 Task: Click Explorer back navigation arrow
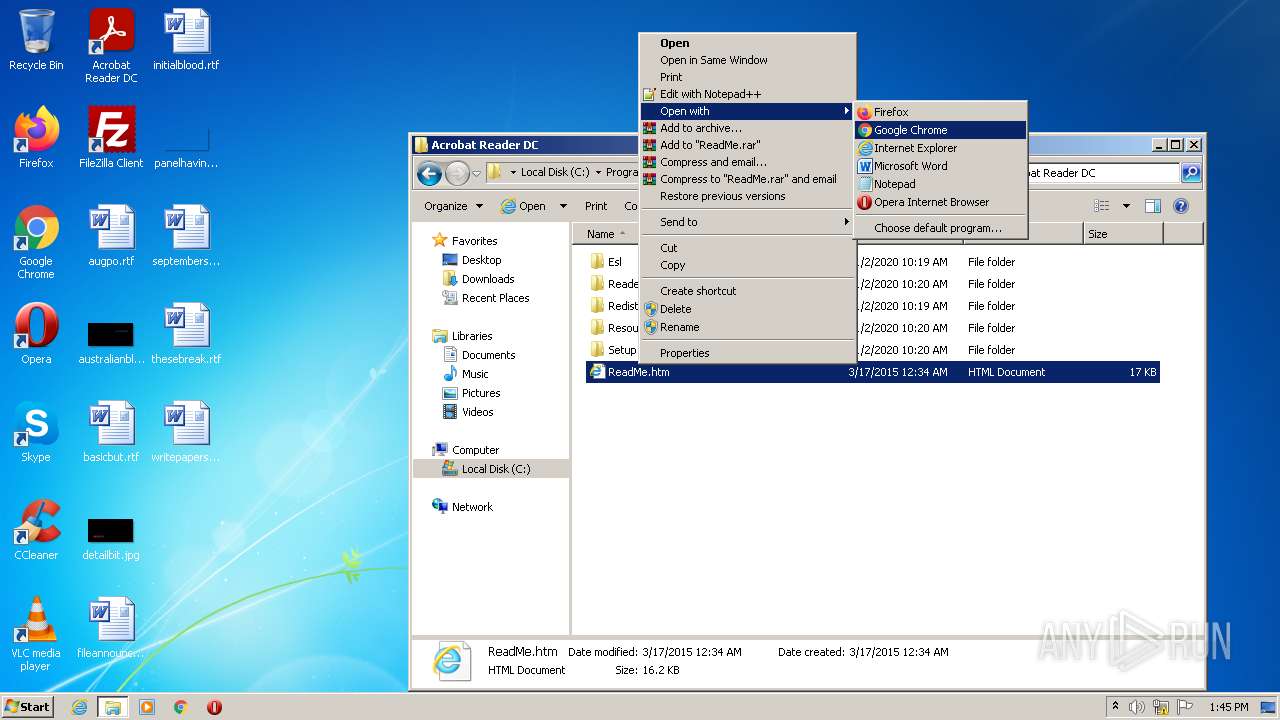(430, 173)
